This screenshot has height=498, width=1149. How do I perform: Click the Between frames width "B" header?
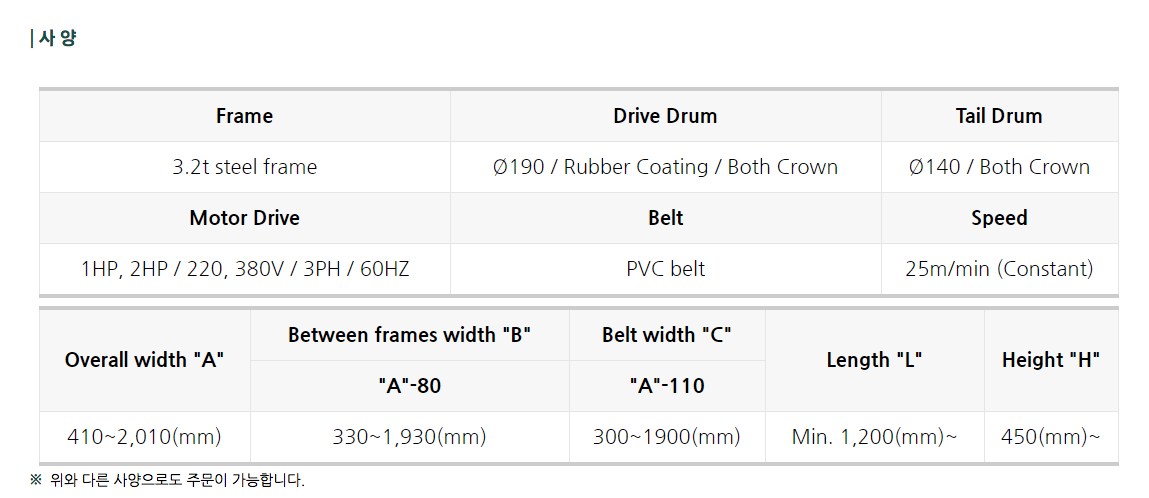pos(410,335)
